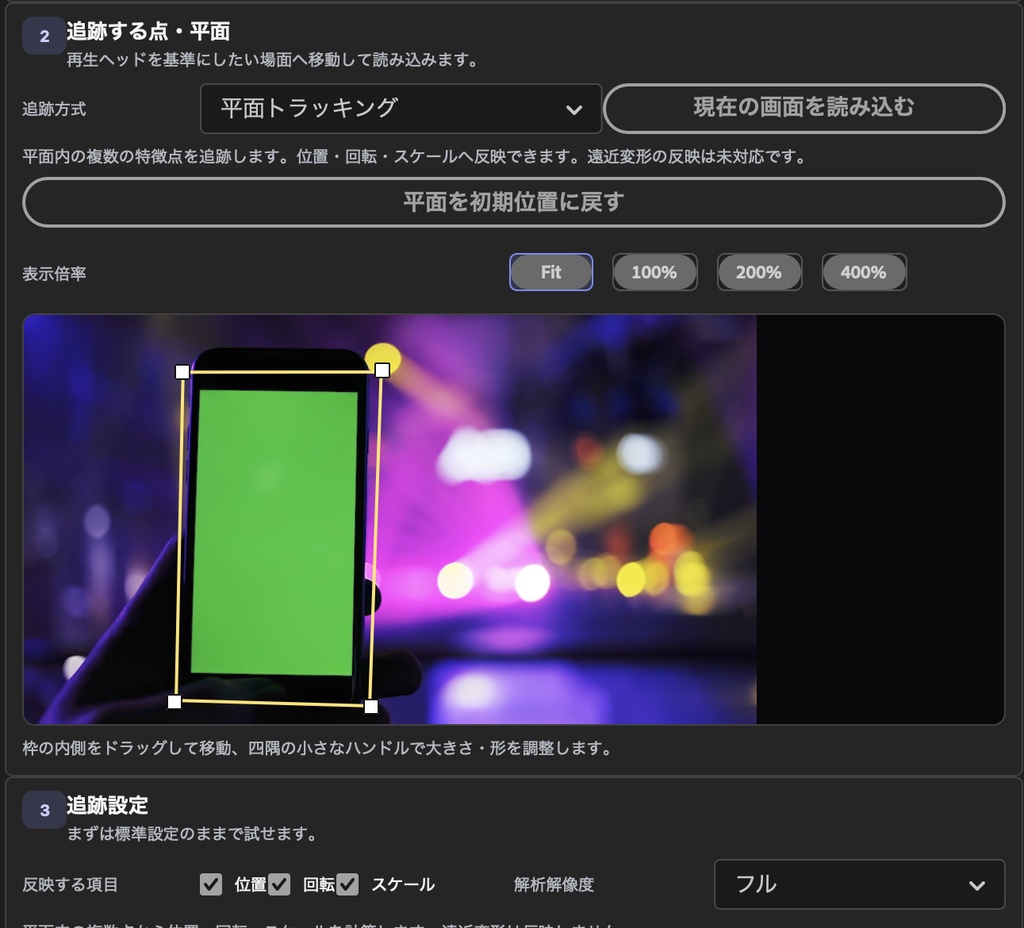This screenshot has height=928, width=1024.
Task: Click the text 再生ヘッドを基準にしたい場面へ移動して読み込みます。
Action: point(273,60)
